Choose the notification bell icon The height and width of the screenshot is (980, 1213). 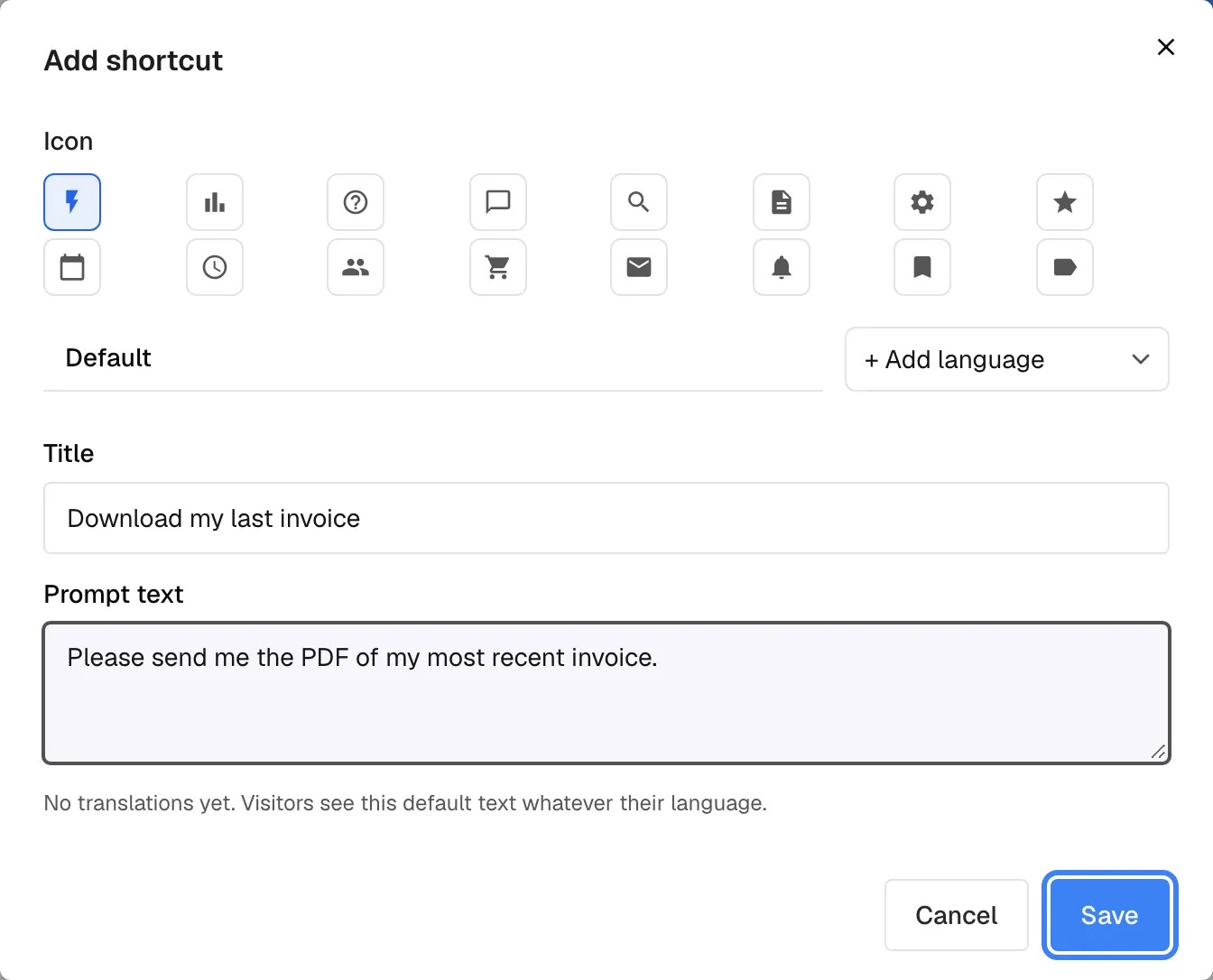click(x=782, y=267)
